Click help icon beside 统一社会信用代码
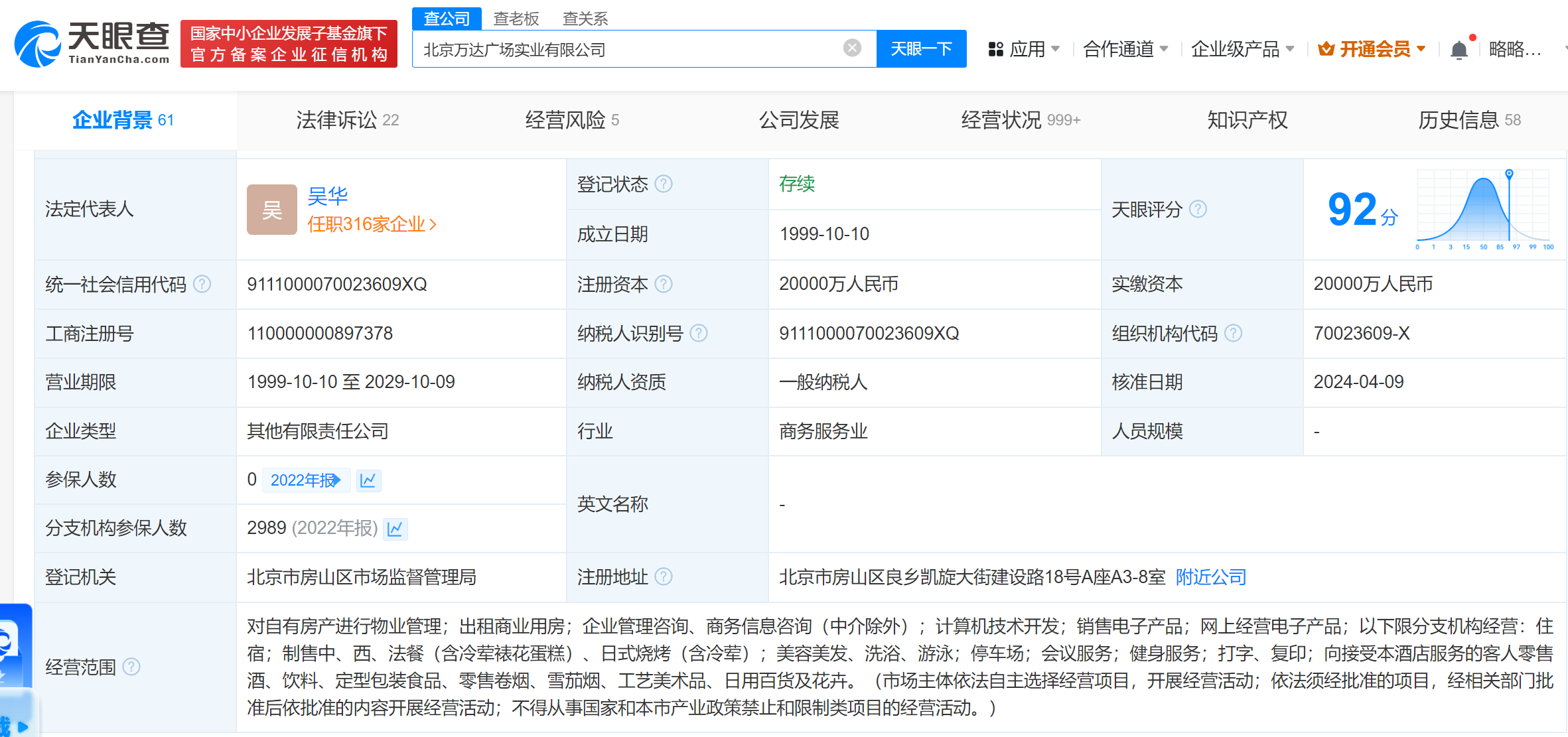The width and height of the screenshot is (1568, 737). pyautogui.click(x=202, y=285)
